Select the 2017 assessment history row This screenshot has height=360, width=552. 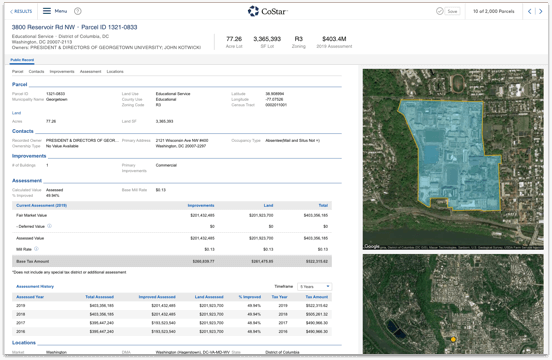pos(172,323)
